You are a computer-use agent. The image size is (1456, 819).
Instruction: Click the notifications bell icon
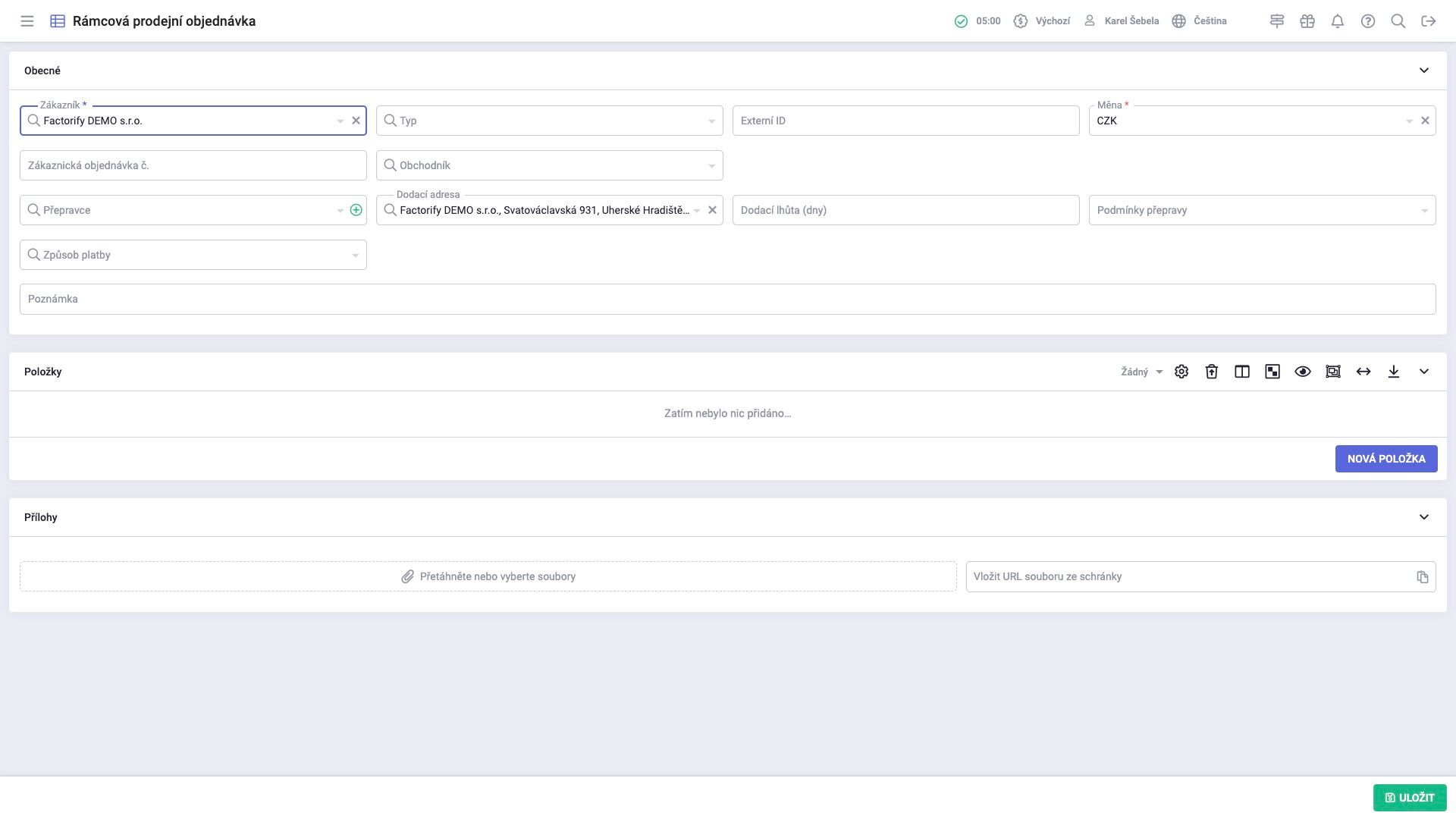tap(1338, 21)
